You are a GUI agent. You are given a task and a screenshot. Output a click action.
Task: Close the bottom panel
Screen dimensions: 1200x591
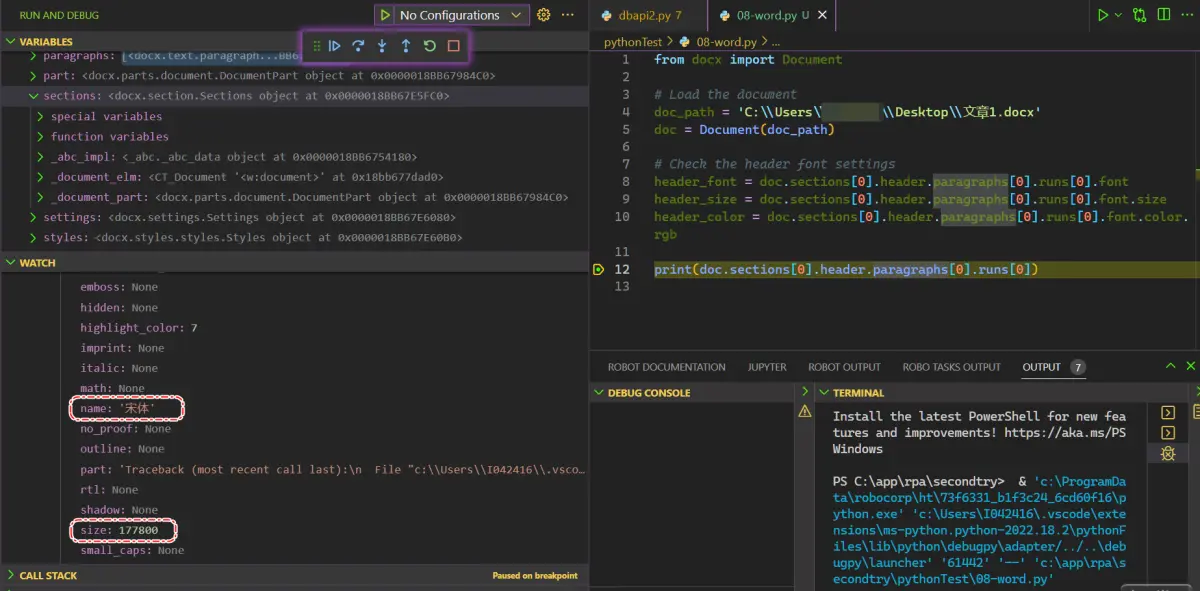tap(1191, 367)
